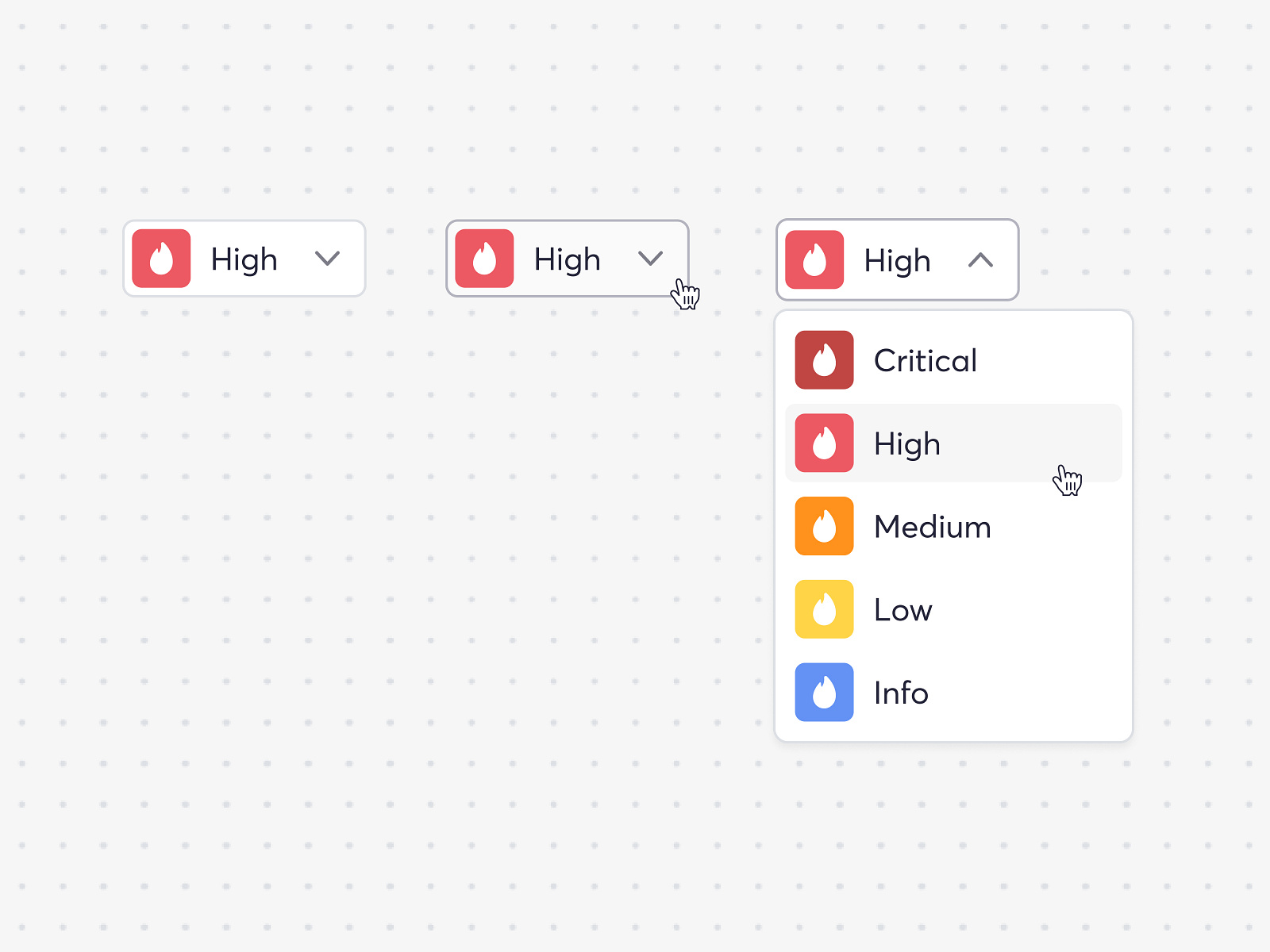Screen dimensions: 1270x952
Task: Click the chevron in the first dropdown
Action: [329, 258]
